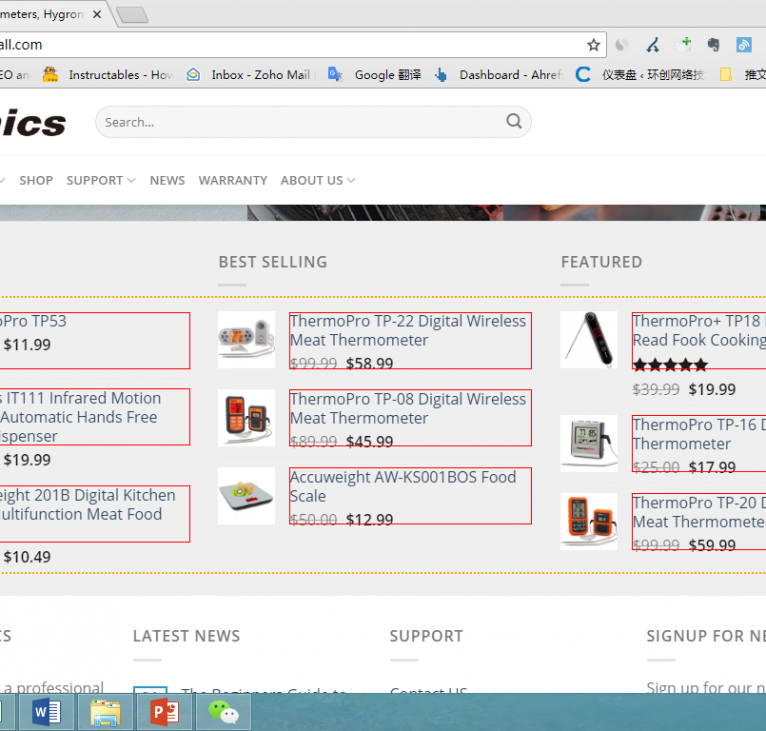Click the blue RSS feed extension icon

pyautogui.click(x=743, y=45)
